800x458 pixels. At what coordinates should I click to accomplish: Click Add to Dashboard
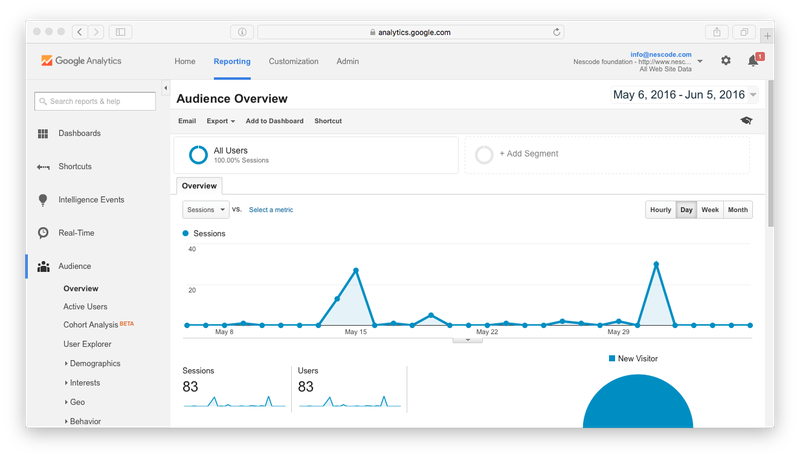click(274, 121)
